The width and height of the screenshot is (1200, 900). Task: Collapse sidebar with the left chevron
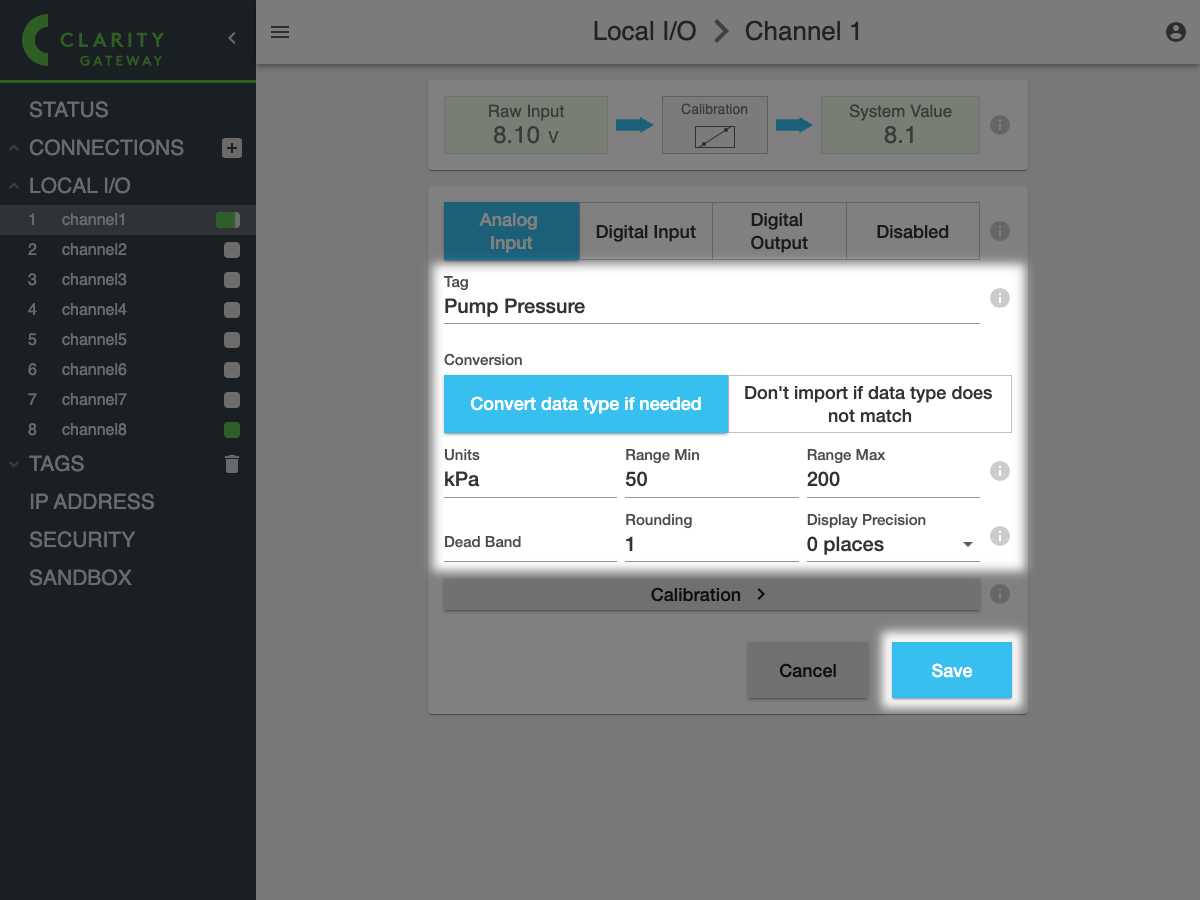tap(232, 38)
